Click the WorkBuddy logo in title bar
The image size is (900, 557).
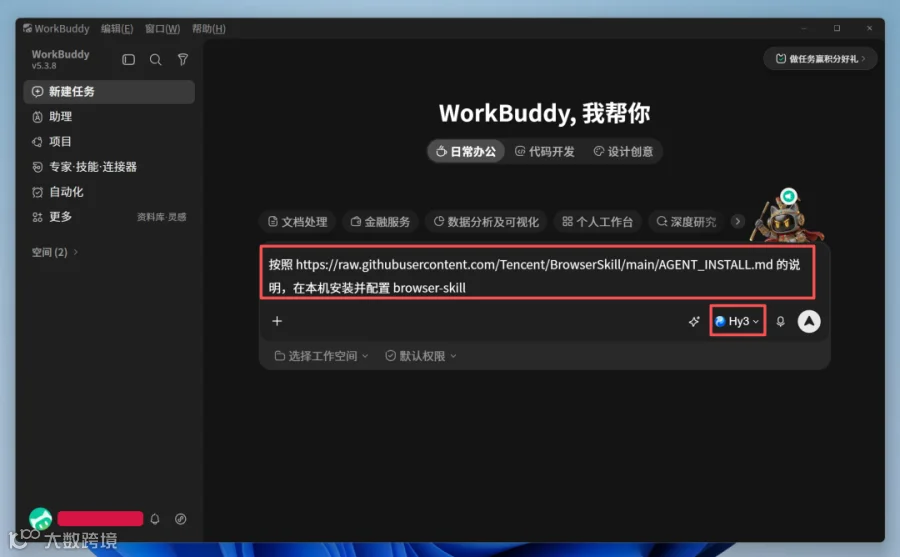point(27,28)
